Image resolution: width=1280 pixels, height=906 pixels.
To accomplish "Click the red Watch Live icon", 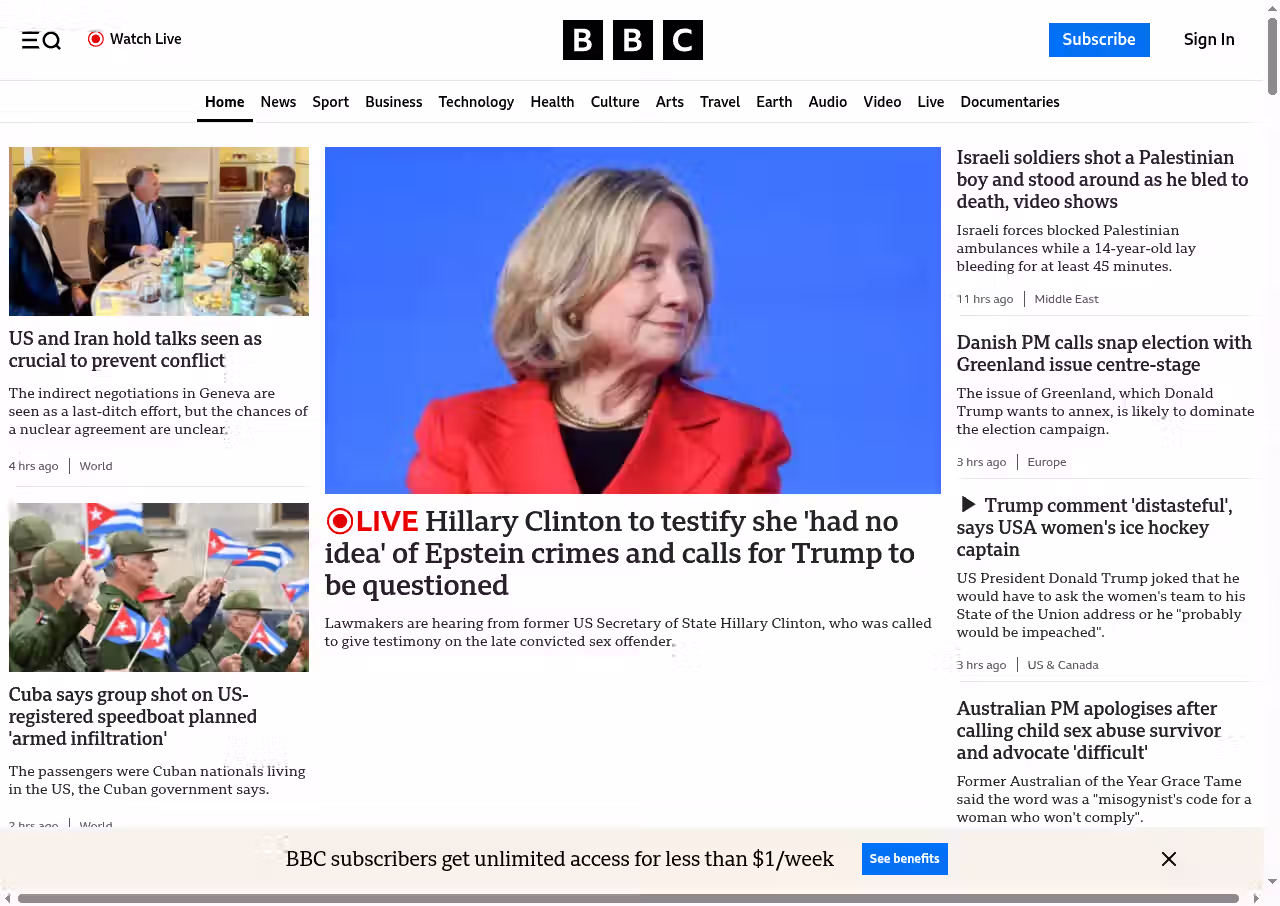I will pyautogui.click(x=96, y=39).
